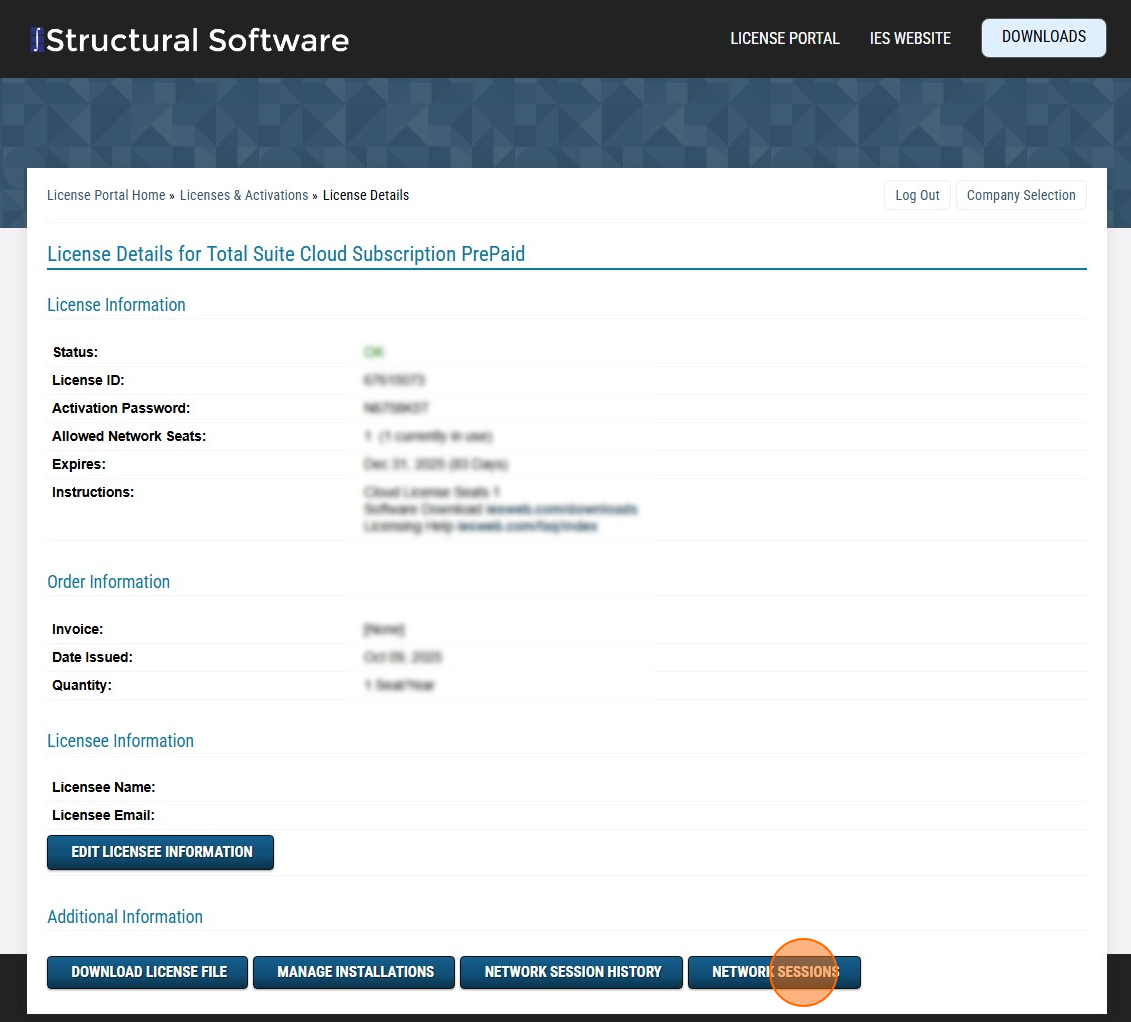
Task: View Network Session History
Action: pos(571,972)
